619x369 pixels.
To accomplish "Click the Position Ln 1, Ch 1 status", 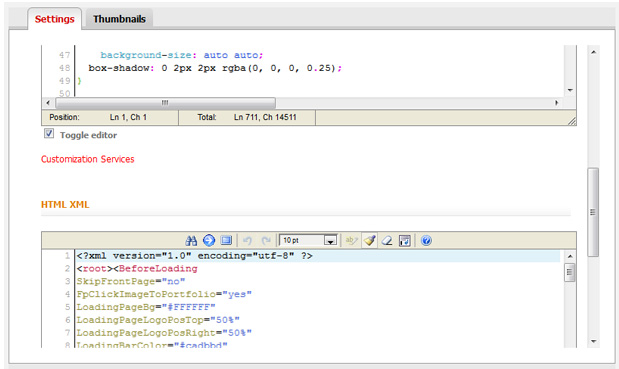I will pyautogui.click(x=98, y=117).
